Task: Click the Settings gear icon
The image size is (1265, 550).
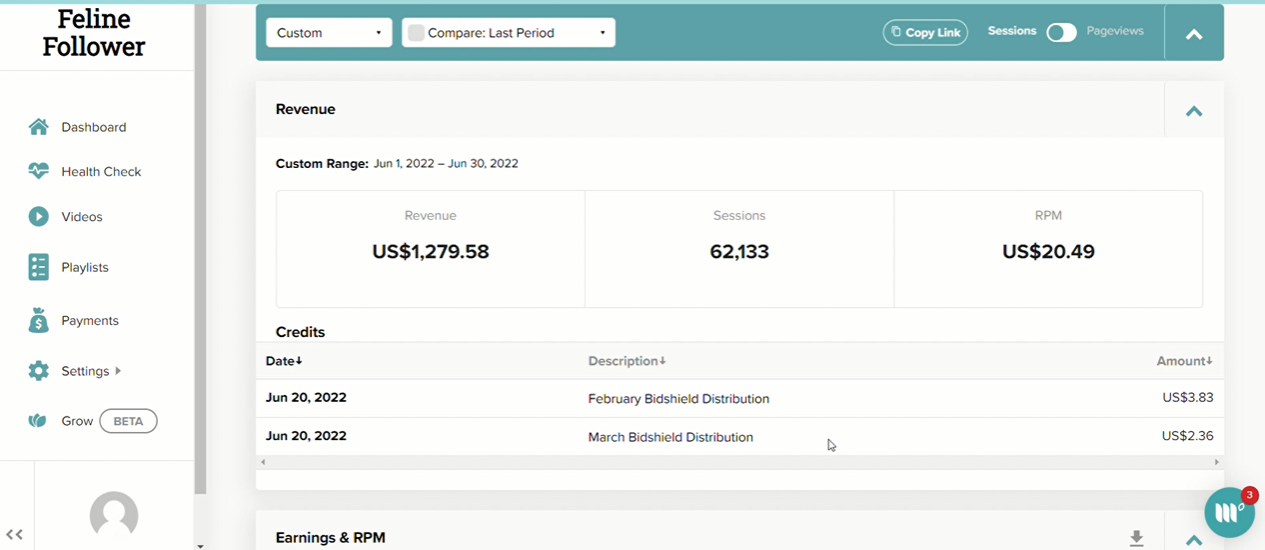Action: click(38, 371)
